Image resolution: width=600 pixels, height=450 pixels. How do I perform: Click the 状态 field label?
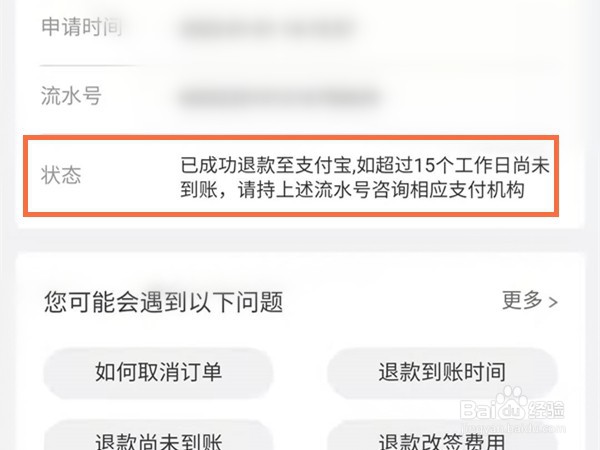tap(61, 176)
